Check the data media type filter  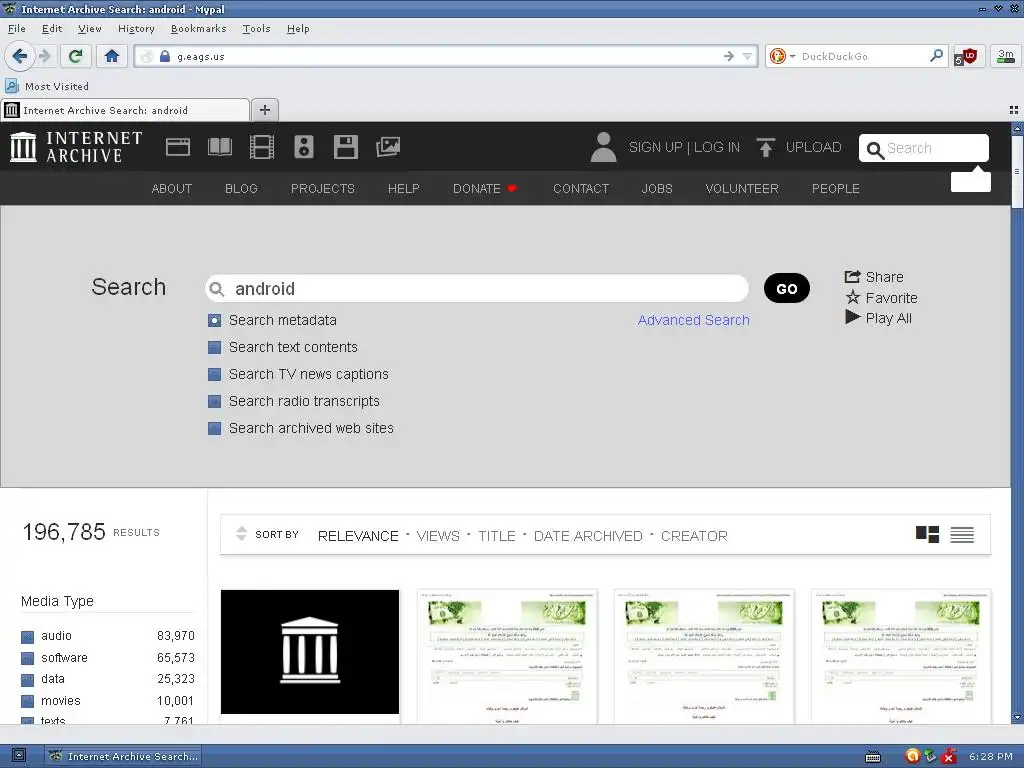tap(27, 680)
